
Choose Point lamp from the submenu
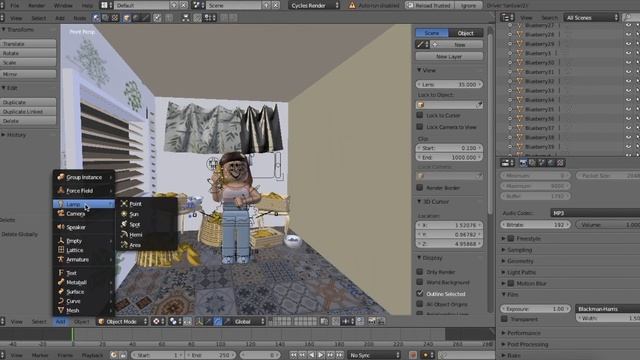pyautogui.click(x=147, y=204)
